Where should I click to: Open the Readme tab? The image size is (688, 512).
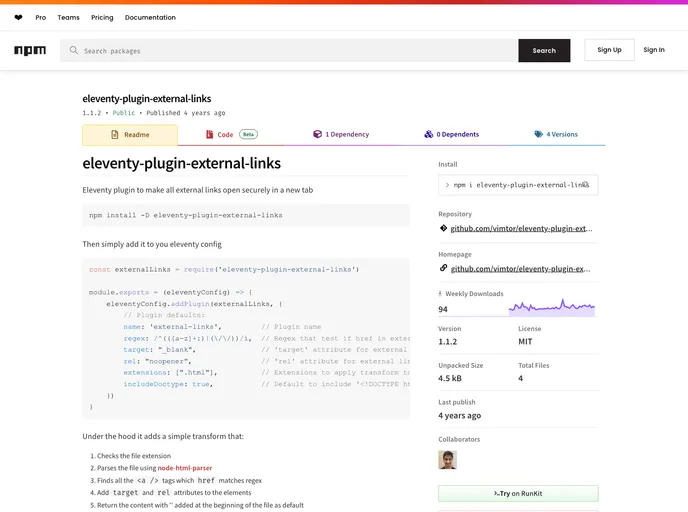(x=130, y=135)
